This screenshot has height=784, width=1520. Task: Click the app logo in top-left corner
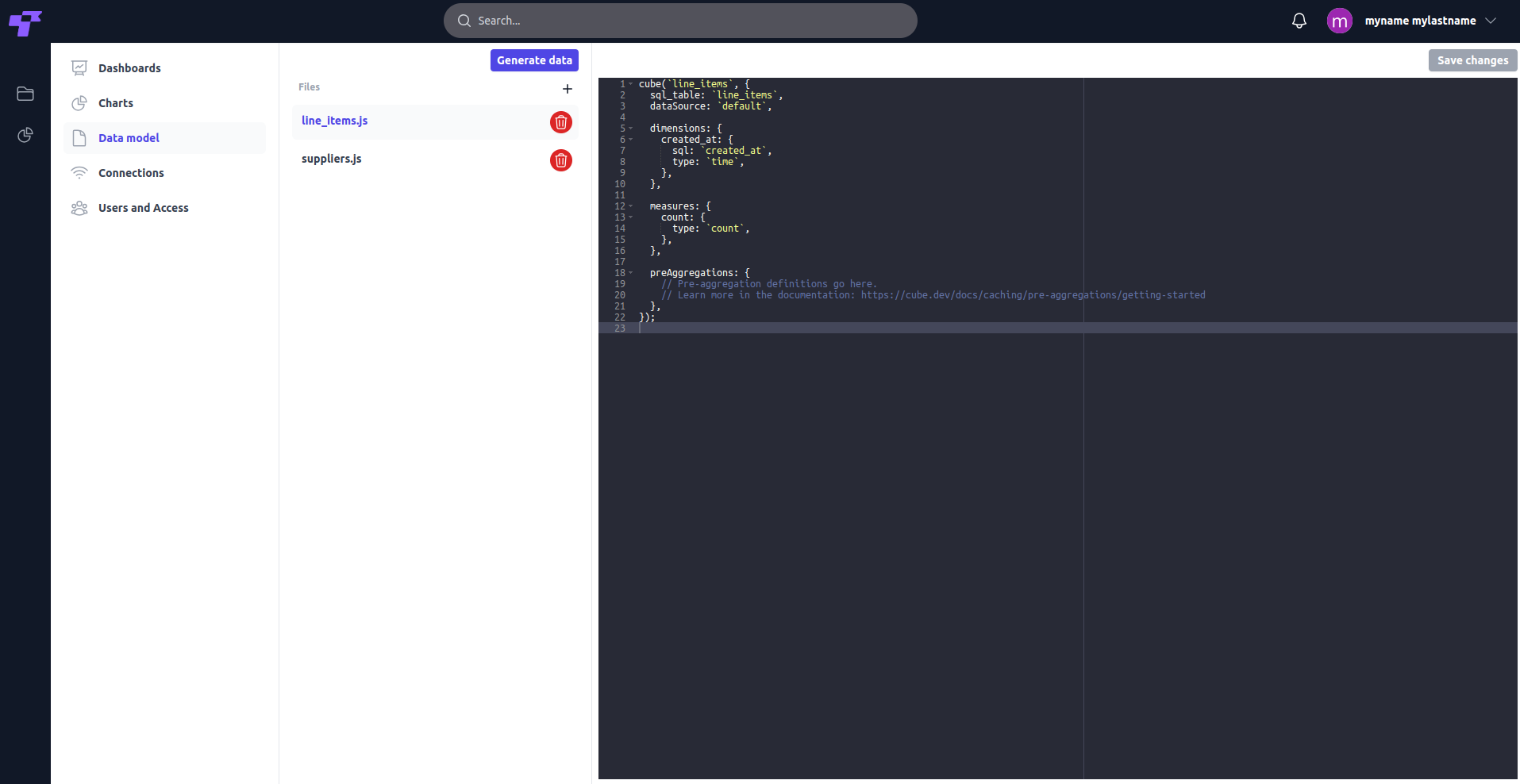click(25, 23)
